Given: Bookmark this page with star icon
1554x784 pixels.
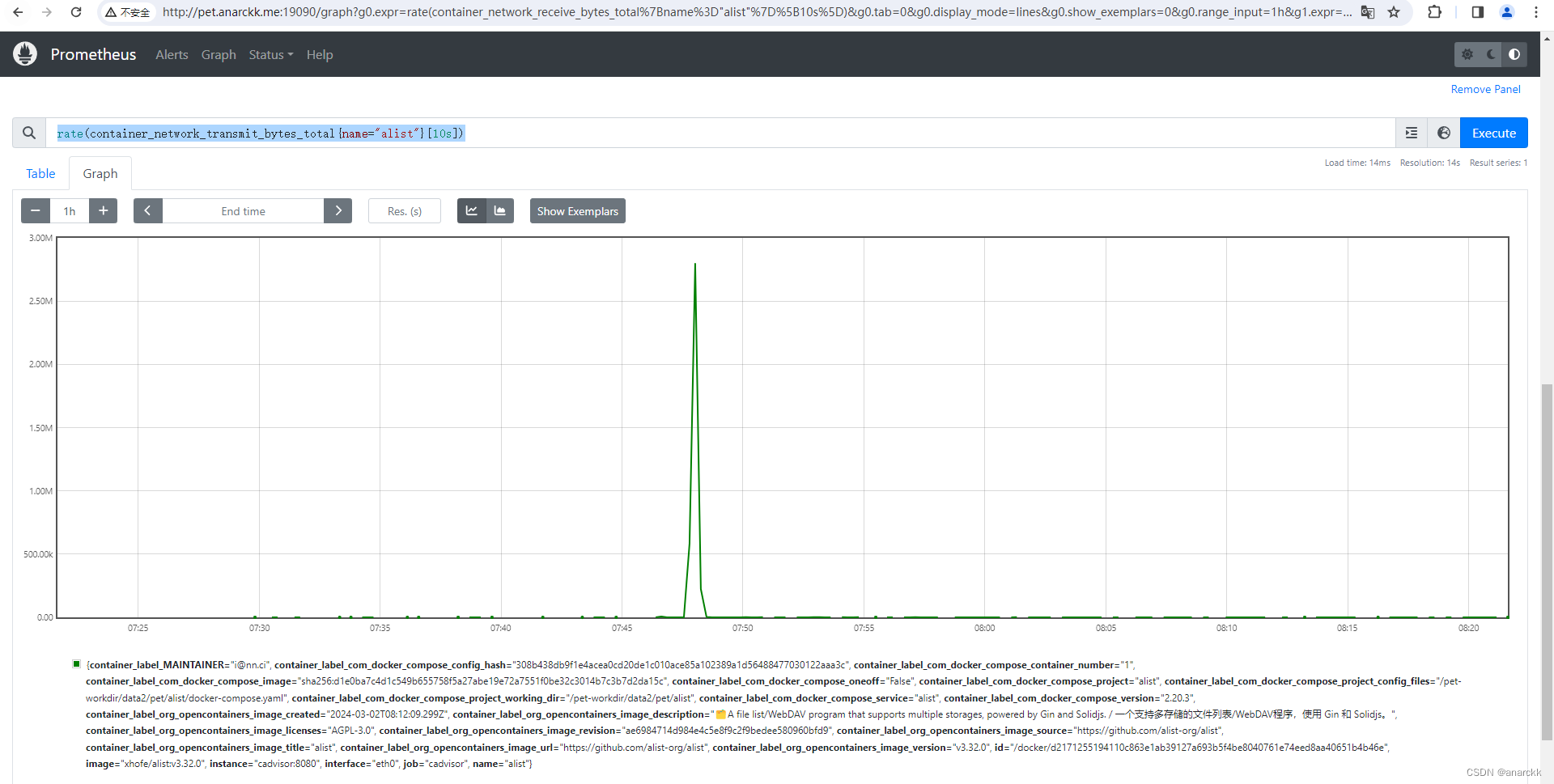Looking at the screenshot, I should click(1394, 12).
